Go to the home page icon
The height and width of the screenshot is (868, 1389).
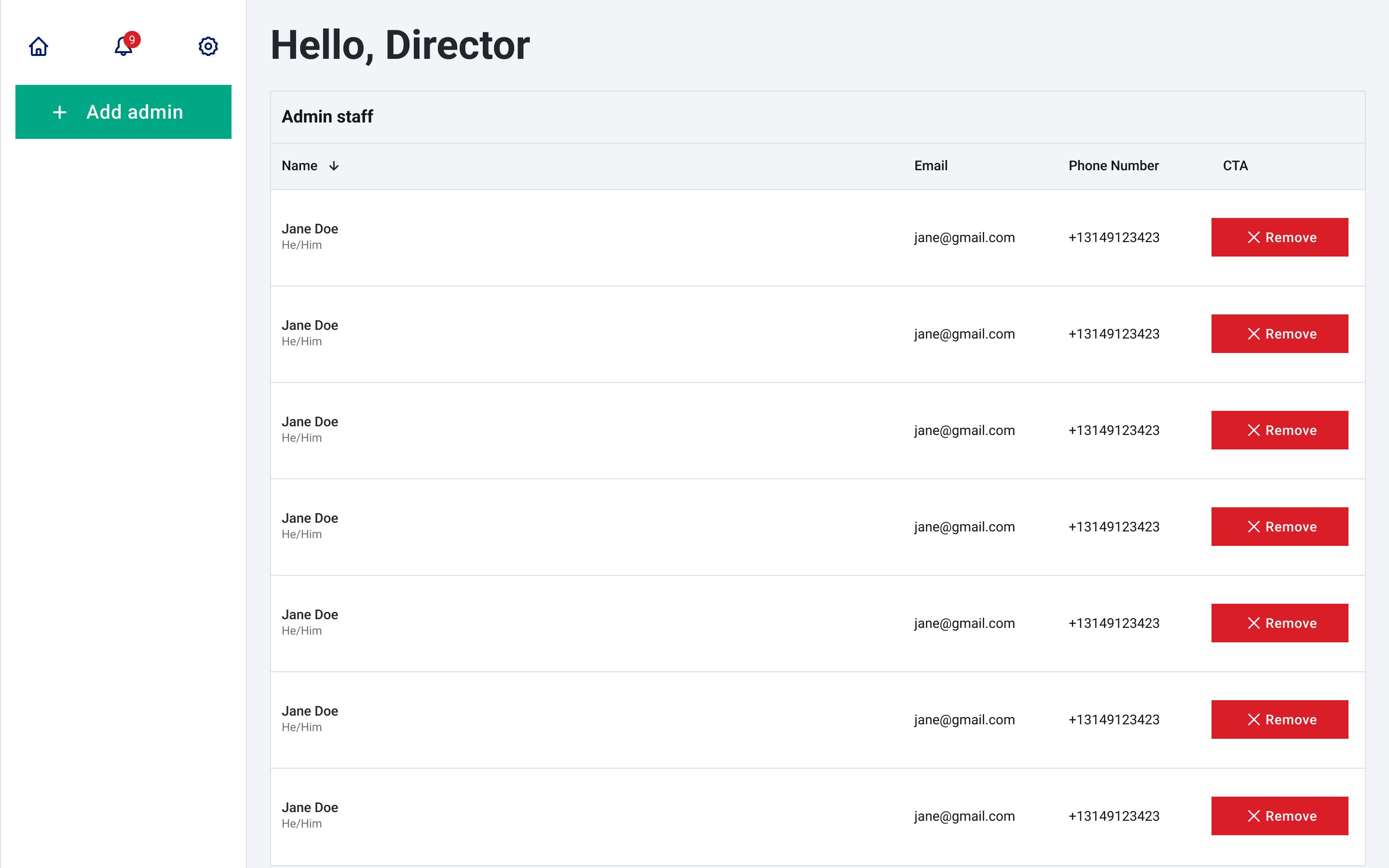[x=39, y=46]
